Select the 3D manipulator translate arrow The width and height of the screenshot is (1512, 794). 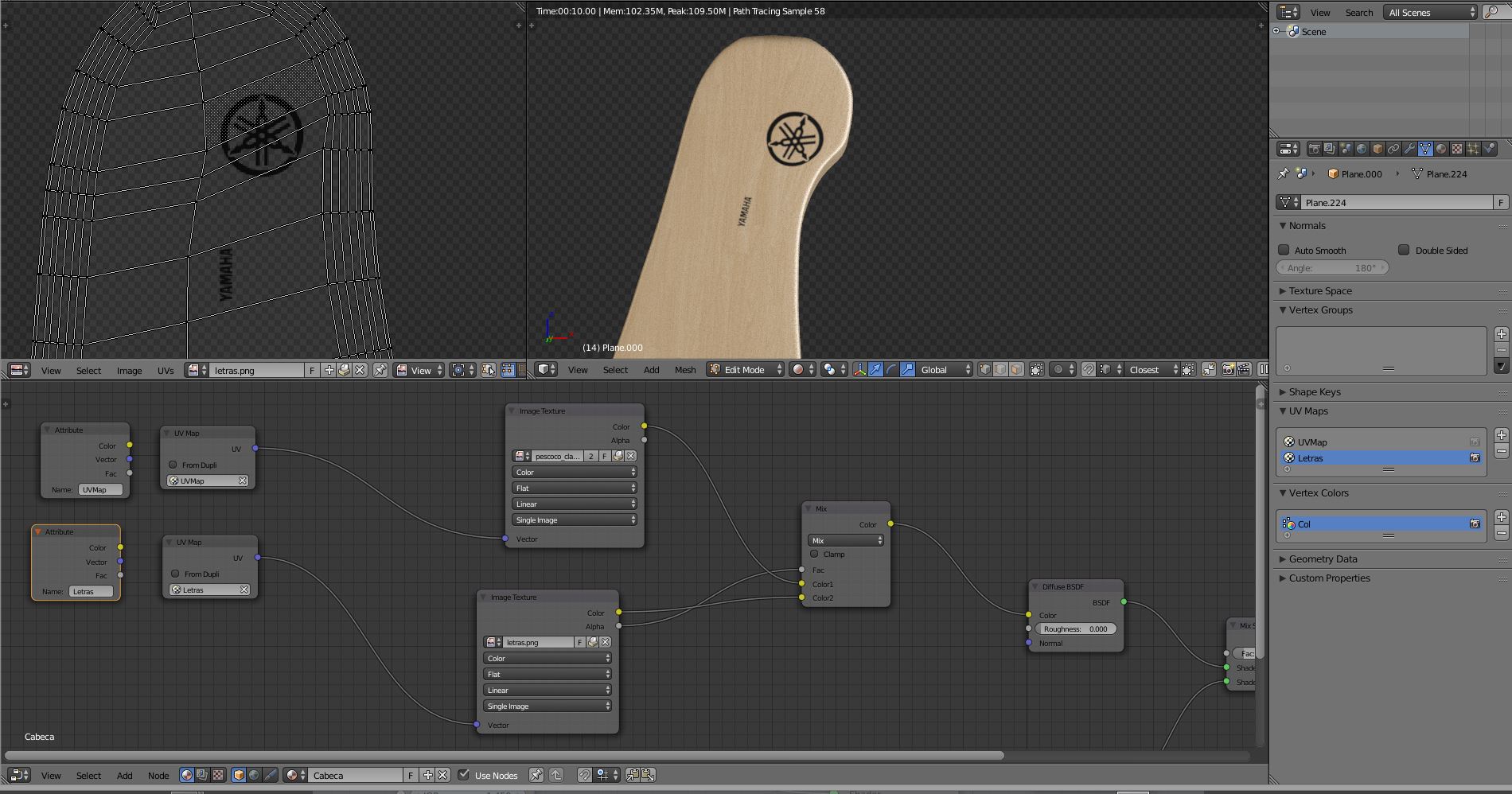[x=875, y=369]
